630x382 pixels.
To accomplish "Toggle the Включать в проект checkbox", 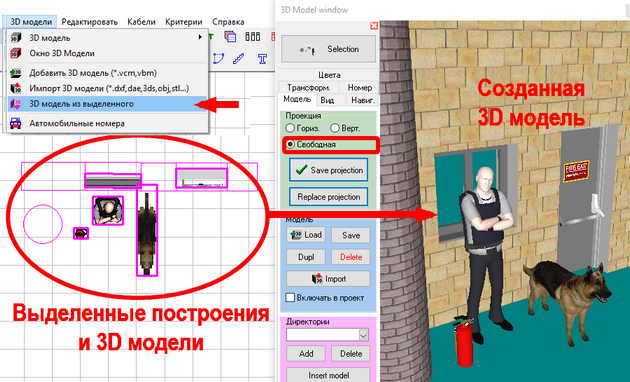I will pos(290,298).
